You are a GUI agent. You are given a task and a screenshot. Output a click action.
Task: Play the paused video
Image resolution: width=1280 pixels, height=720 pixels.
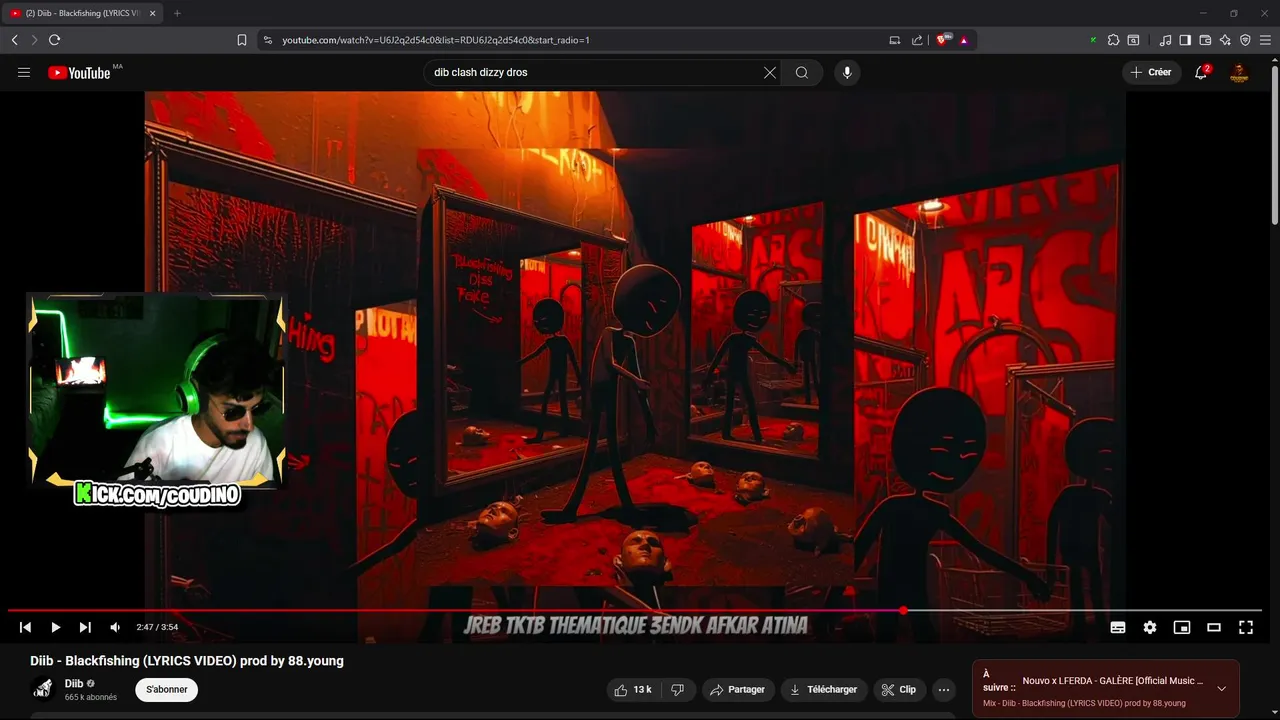point(56,627)
